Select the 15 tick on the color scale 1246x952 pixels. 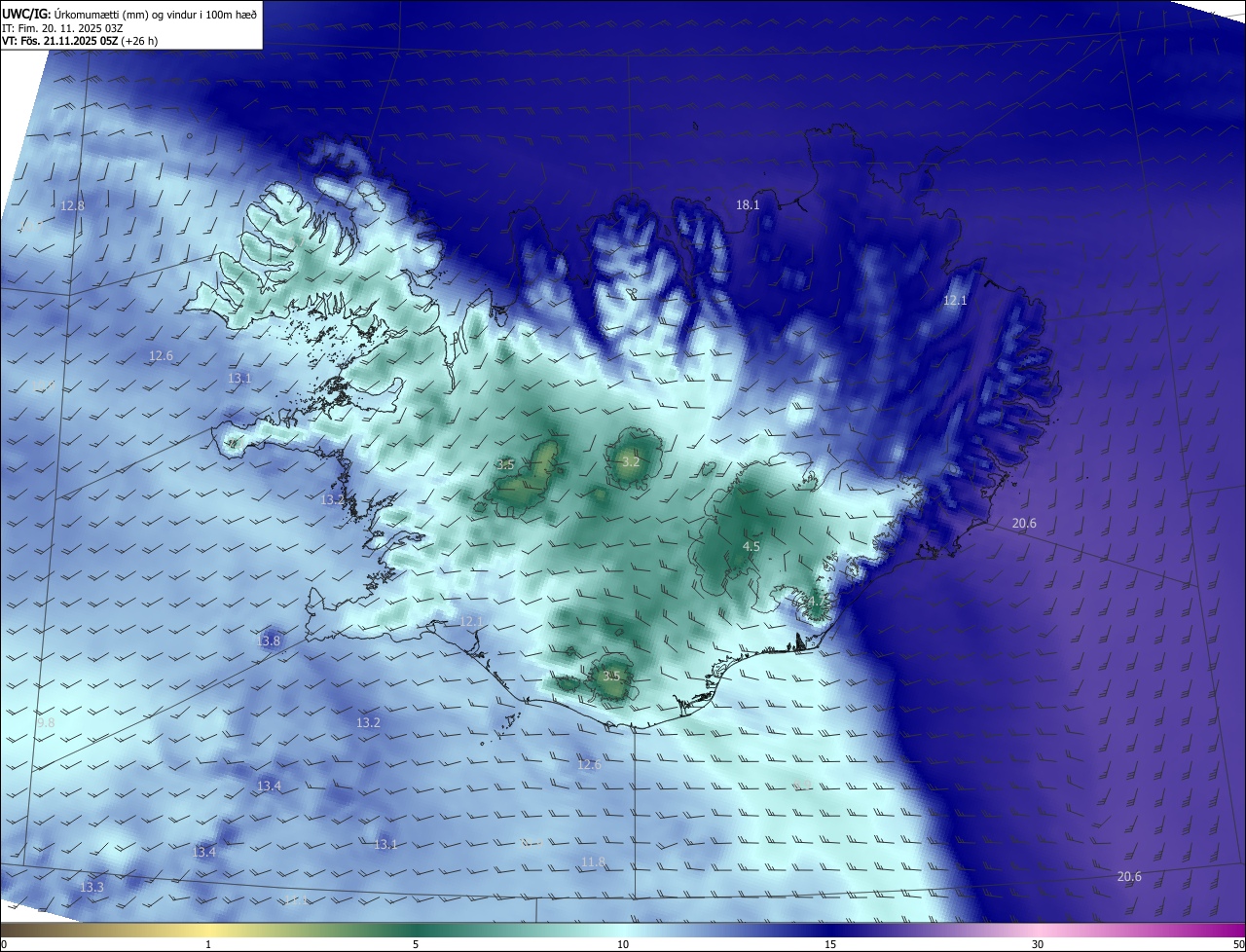coord(830,944)
